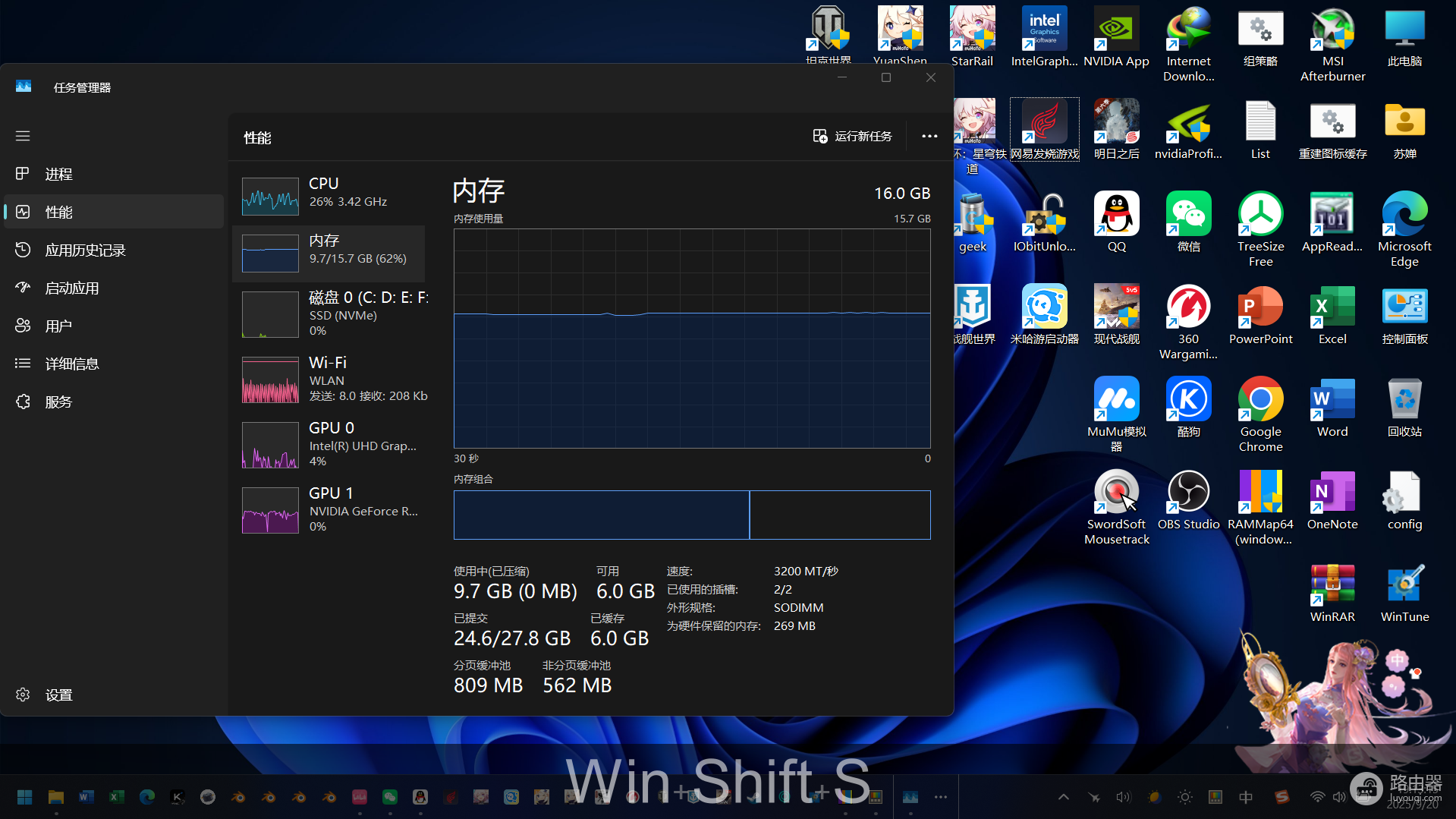Open the config file on desktop
This screenshot has width=1456, height=819.
coord(1404,500)
